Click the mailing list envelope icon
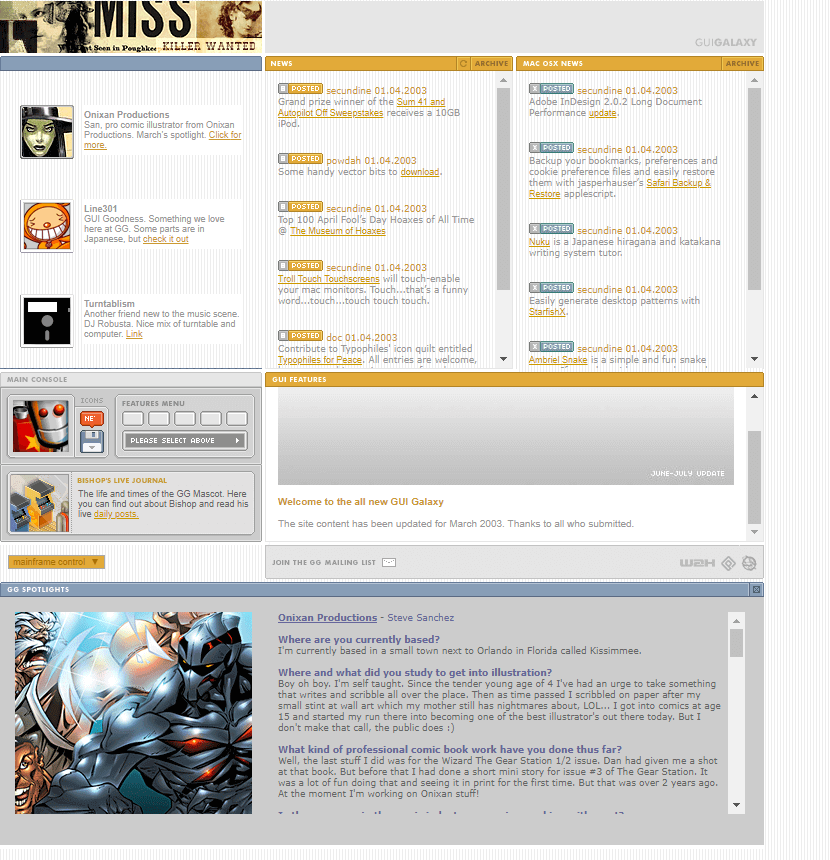Screen dimensions: 830x860 (x=389, y=562)
